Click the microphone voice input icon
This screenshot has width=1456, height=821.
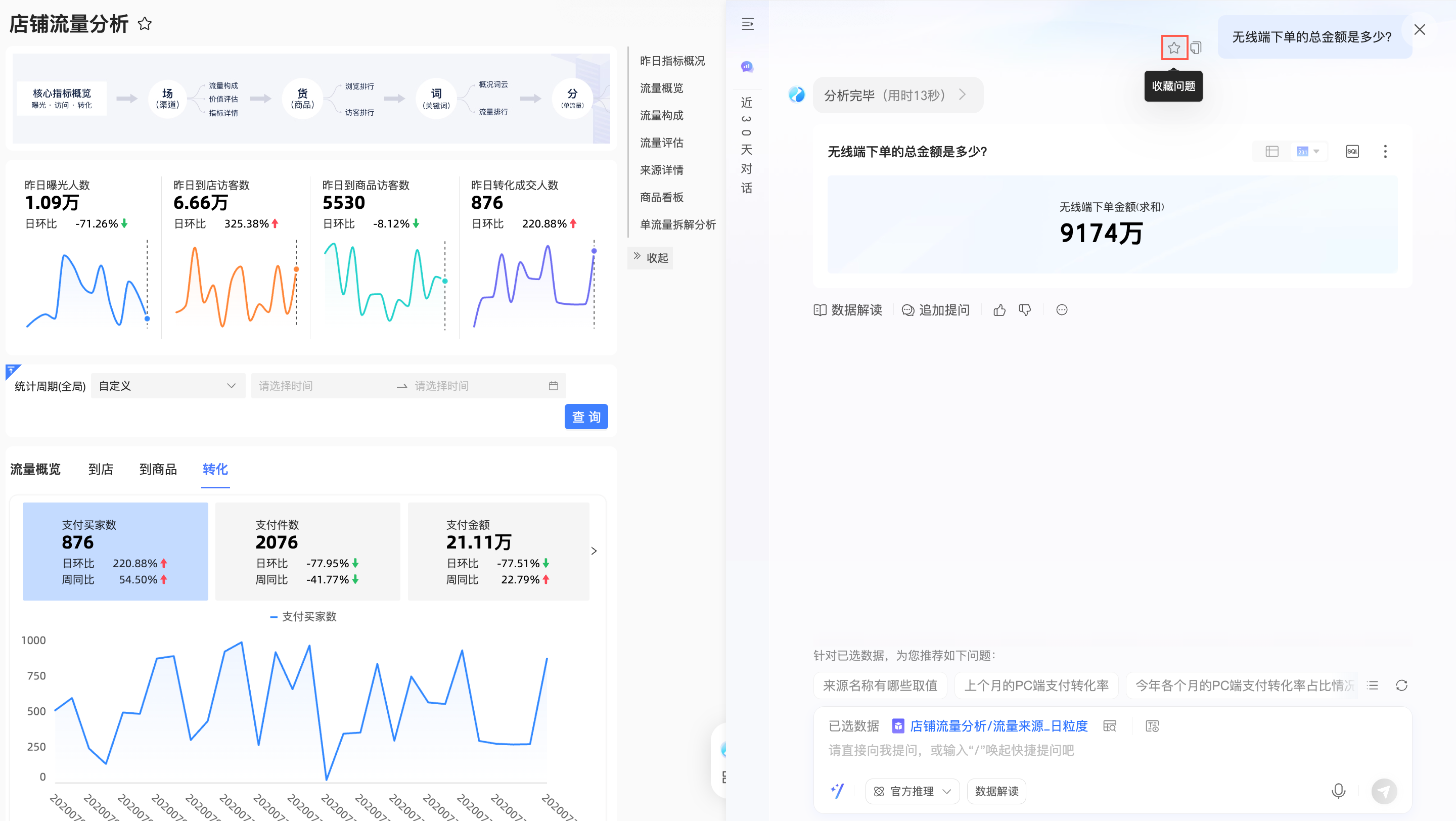1338,791
